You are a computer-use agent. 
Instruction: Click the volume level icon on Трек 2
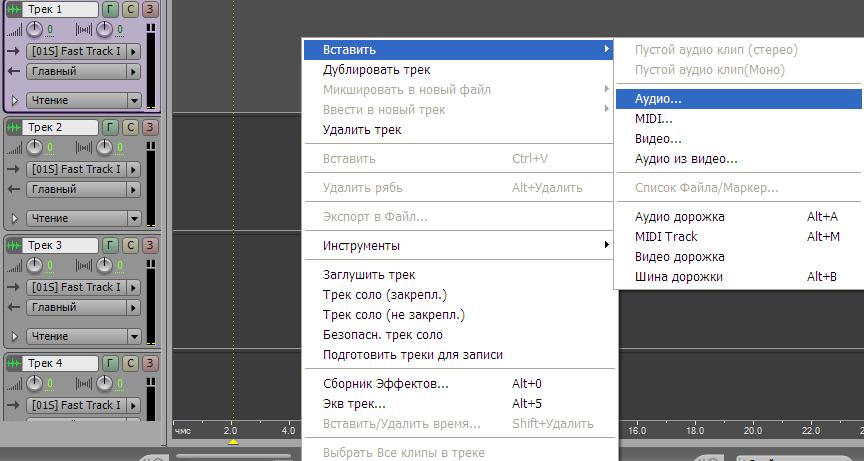tap(14, 148)
